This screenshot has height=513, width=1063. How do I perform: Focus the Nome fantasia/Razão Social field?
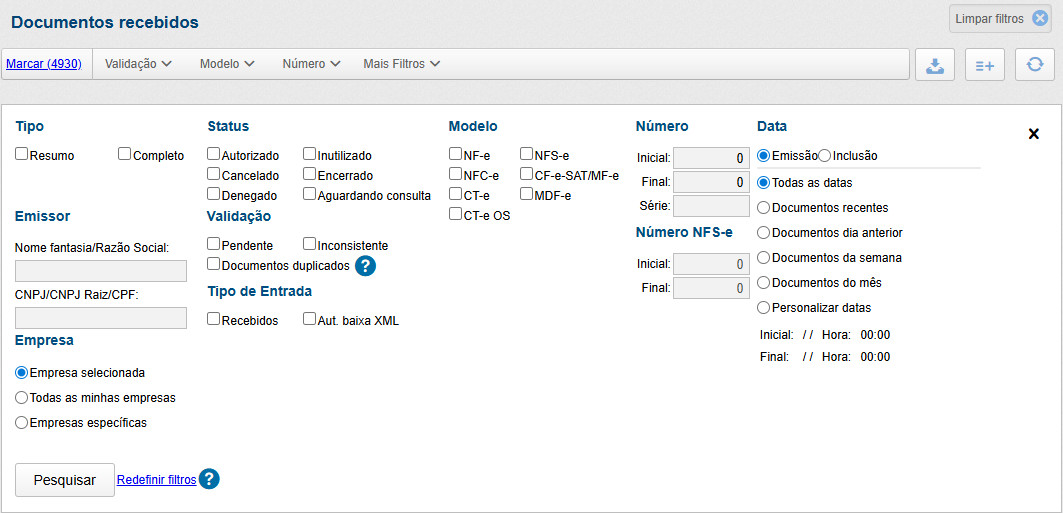click(x=101, y=271)
